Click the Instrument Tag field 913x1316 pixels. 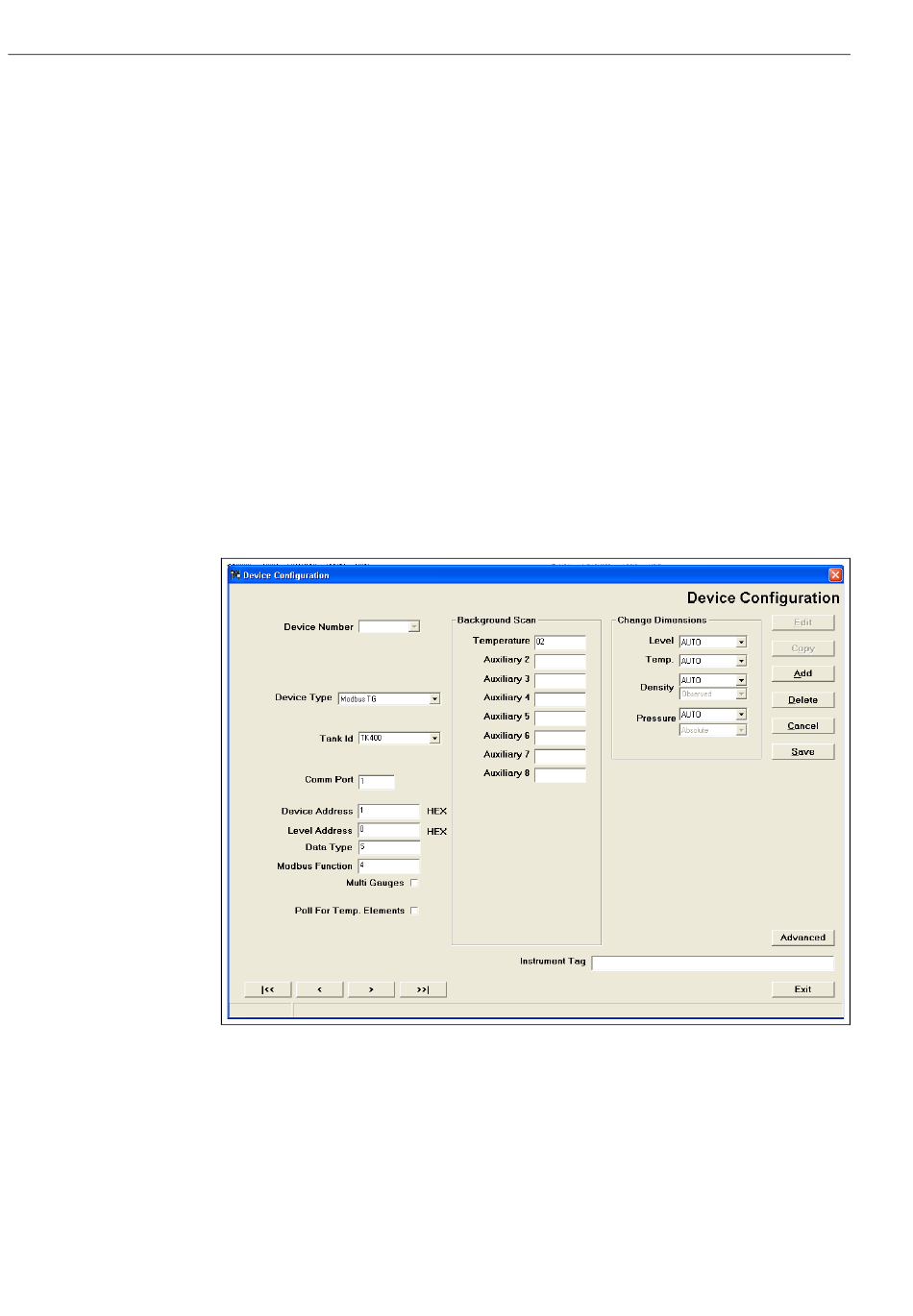pyautogui.click(x=713, y=963)
